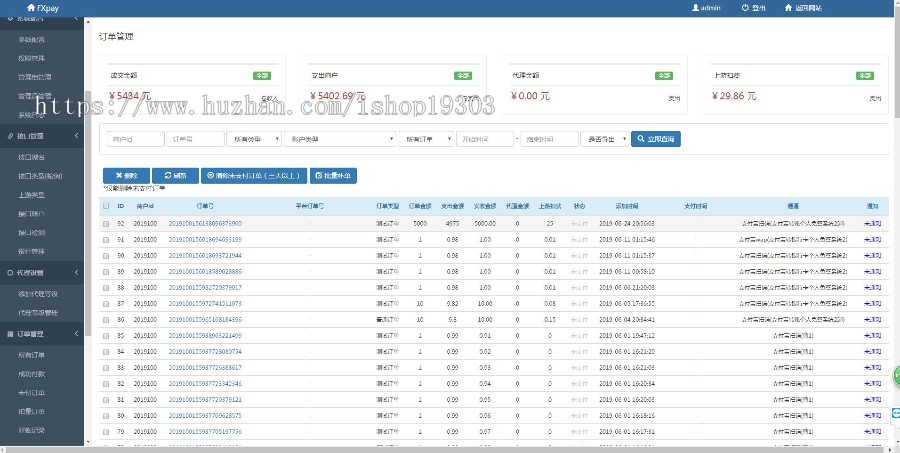Open the 是否导出 export dropdown
Screen dimensions: 900x453
[604, 139]
